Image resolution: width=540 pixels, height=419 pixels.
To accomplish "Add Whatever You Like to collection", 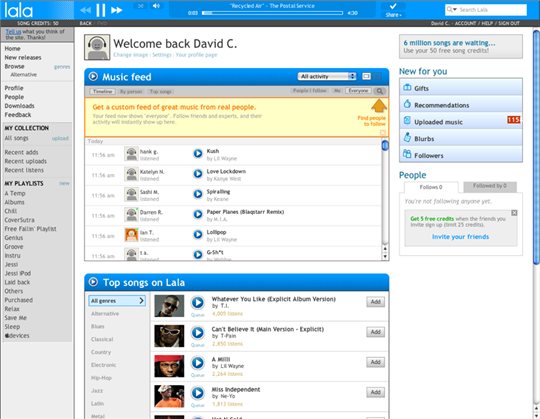I will [x=375, y=302].
